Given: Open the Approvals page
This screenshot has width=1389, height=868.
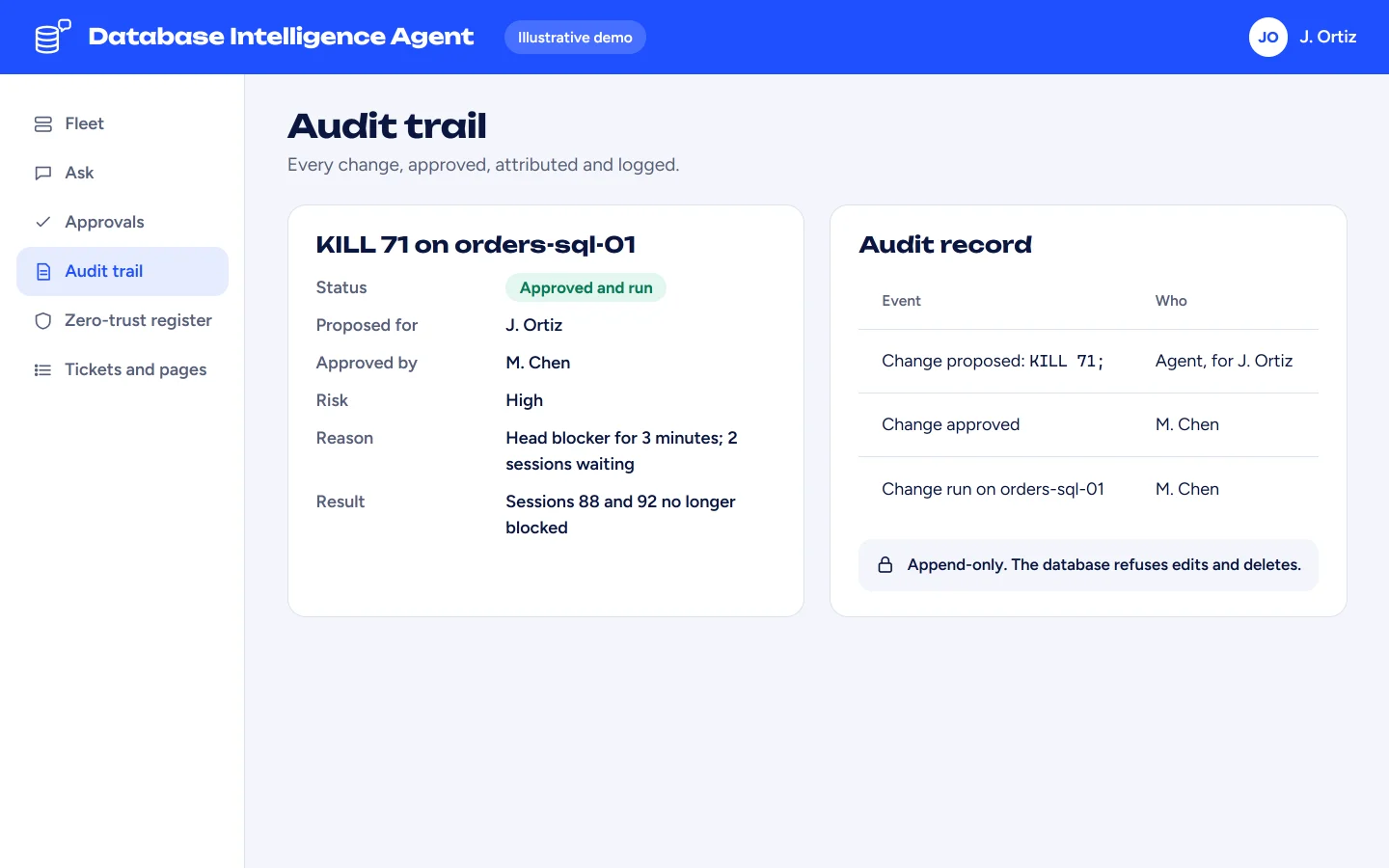Looking at the screenshot, I should pos(123,222).
